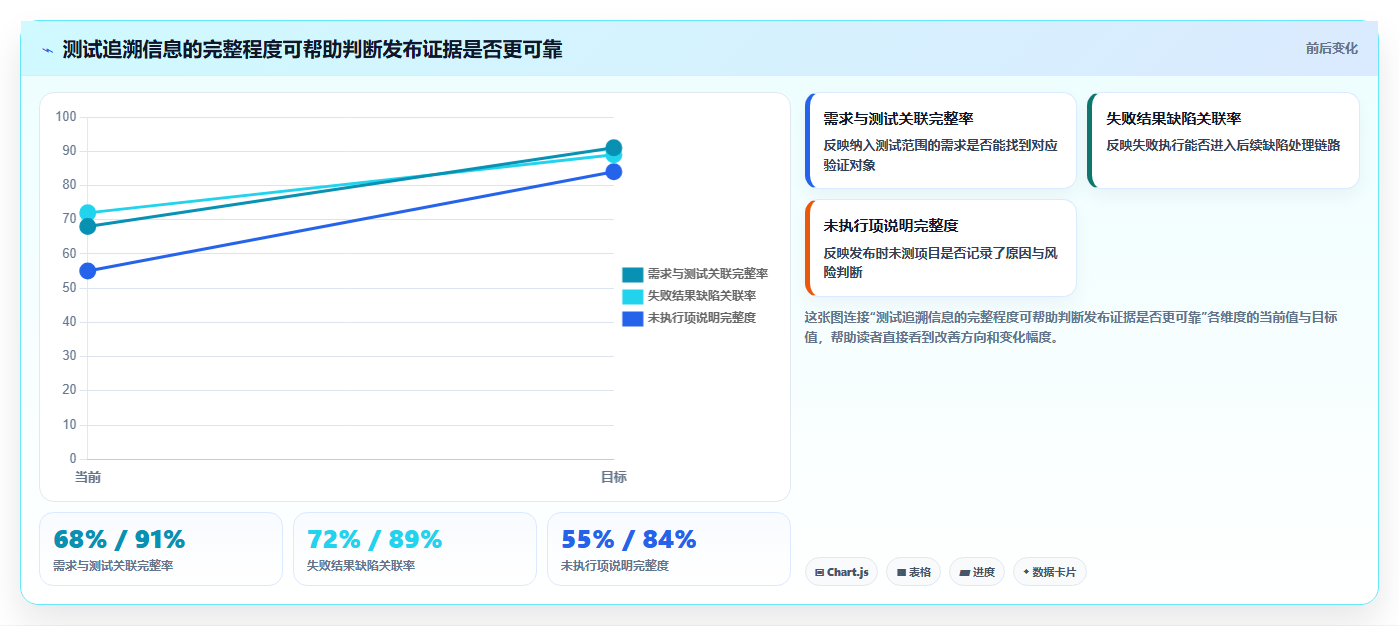1399x626 pixels.
Task: Click legend label 失败结果缺陷关联率
Action: tap(701, 296)
